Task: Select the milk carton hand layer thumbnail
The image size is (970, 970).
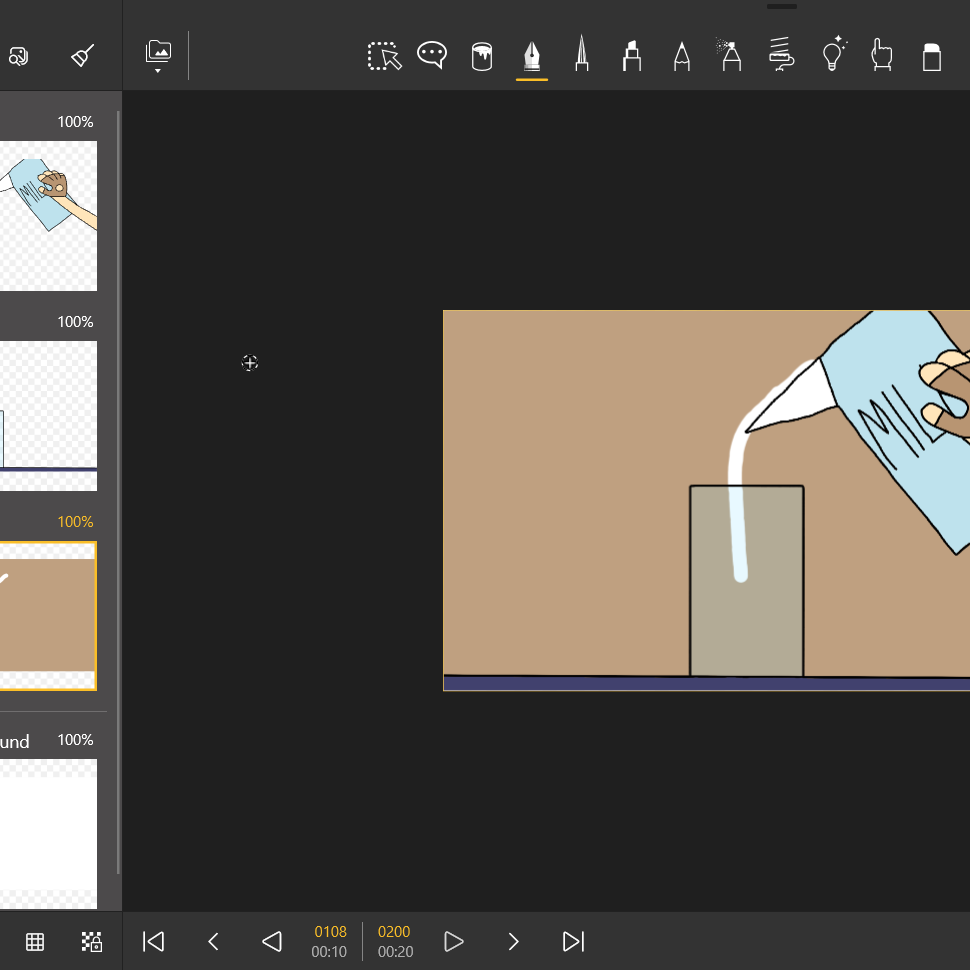Action: 48,215
